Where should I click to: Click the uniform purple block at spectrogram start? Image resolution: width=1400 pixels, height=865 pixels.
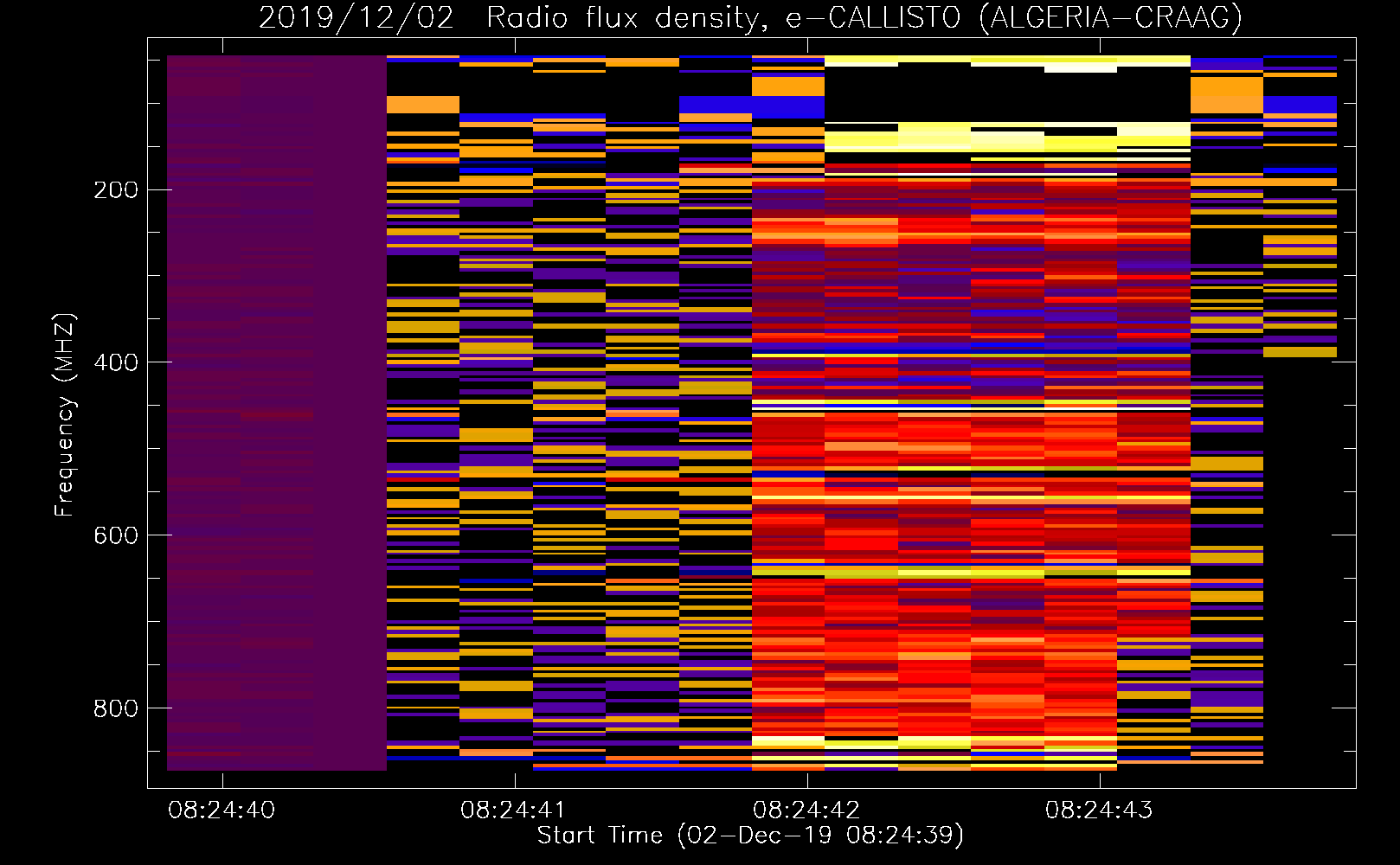(277, 413)
